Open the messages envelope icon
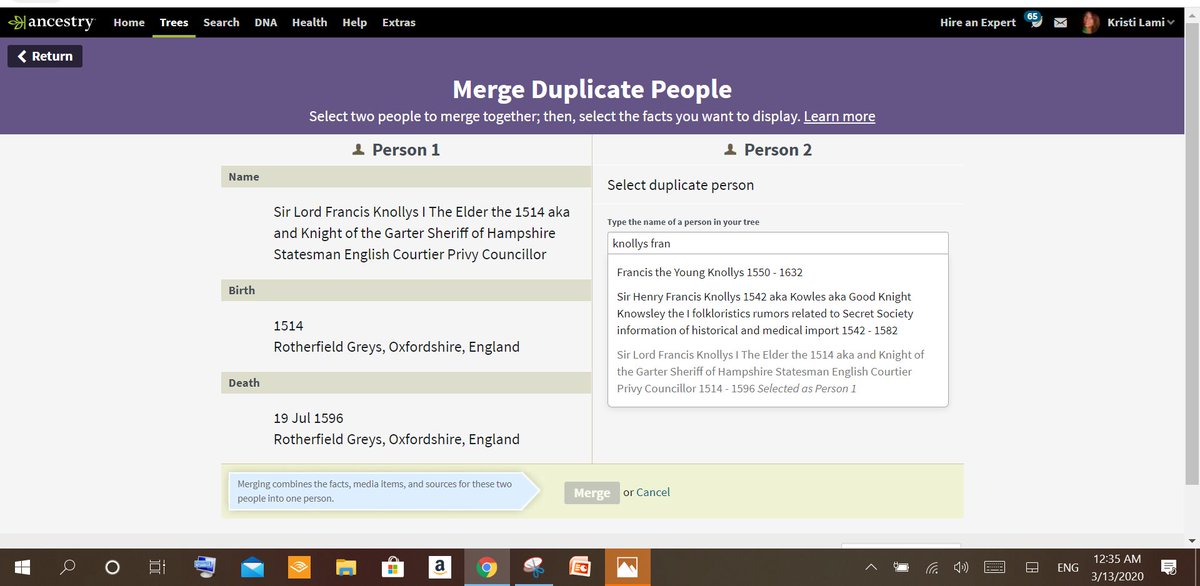The width and height of the screenshot is (1200, 586). [1060, 23]
